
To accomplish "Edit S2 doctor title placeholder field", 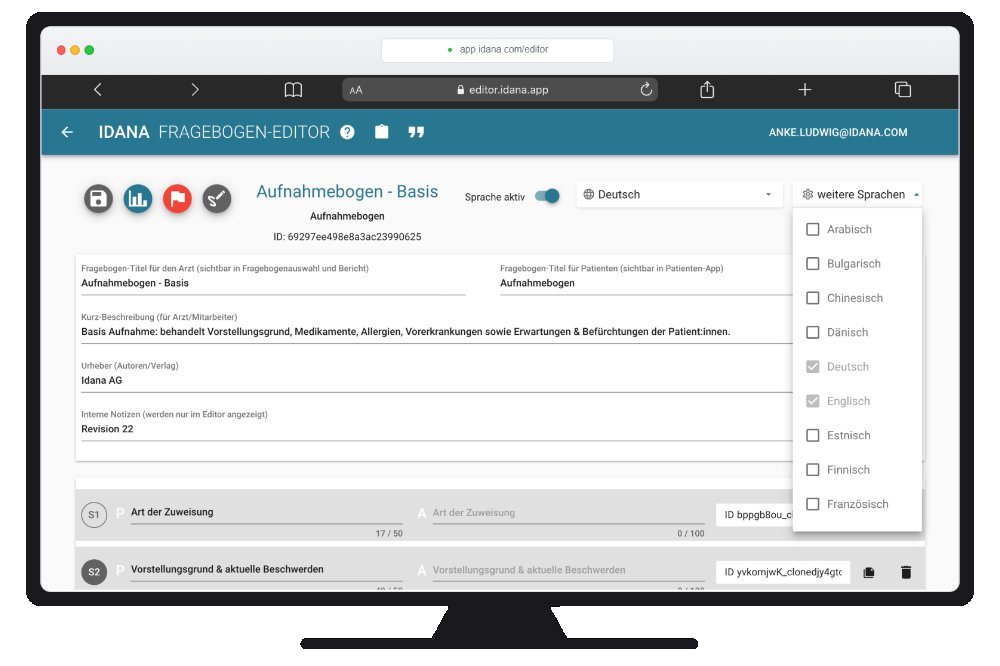I will [568, 570].
